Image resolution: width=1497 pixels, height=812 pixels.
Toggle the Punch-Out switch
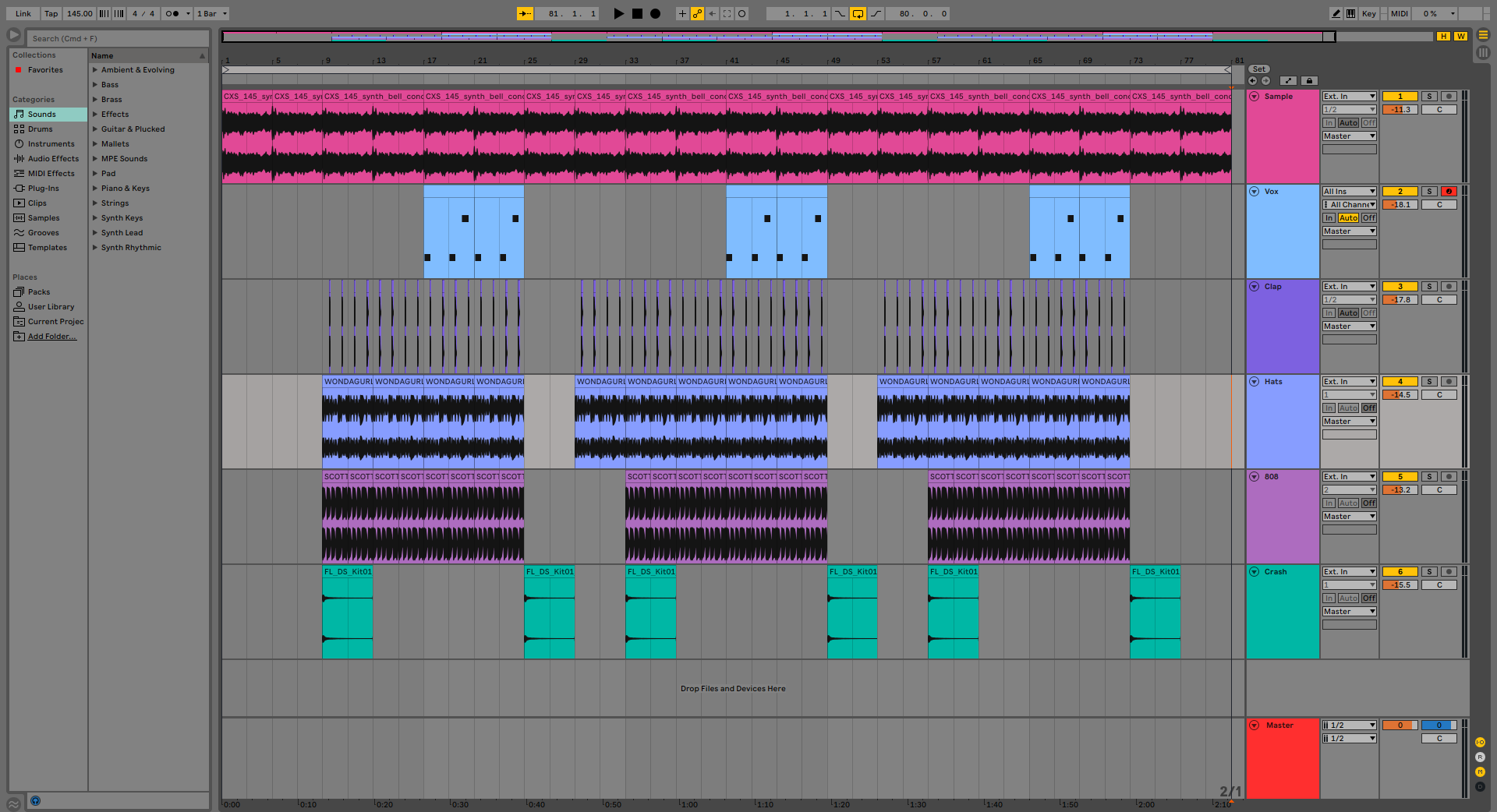[876, 13]
